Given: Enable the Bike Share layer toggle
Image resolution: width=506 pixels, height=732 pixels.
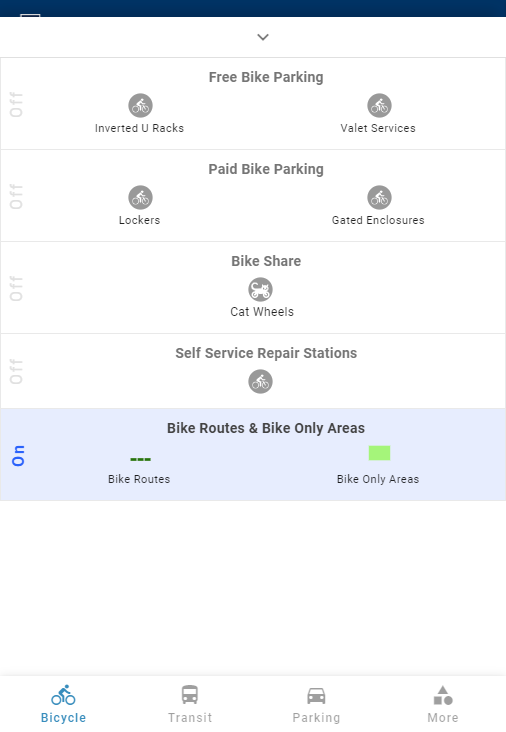Looking at the screenshot, I should [16, 288].
